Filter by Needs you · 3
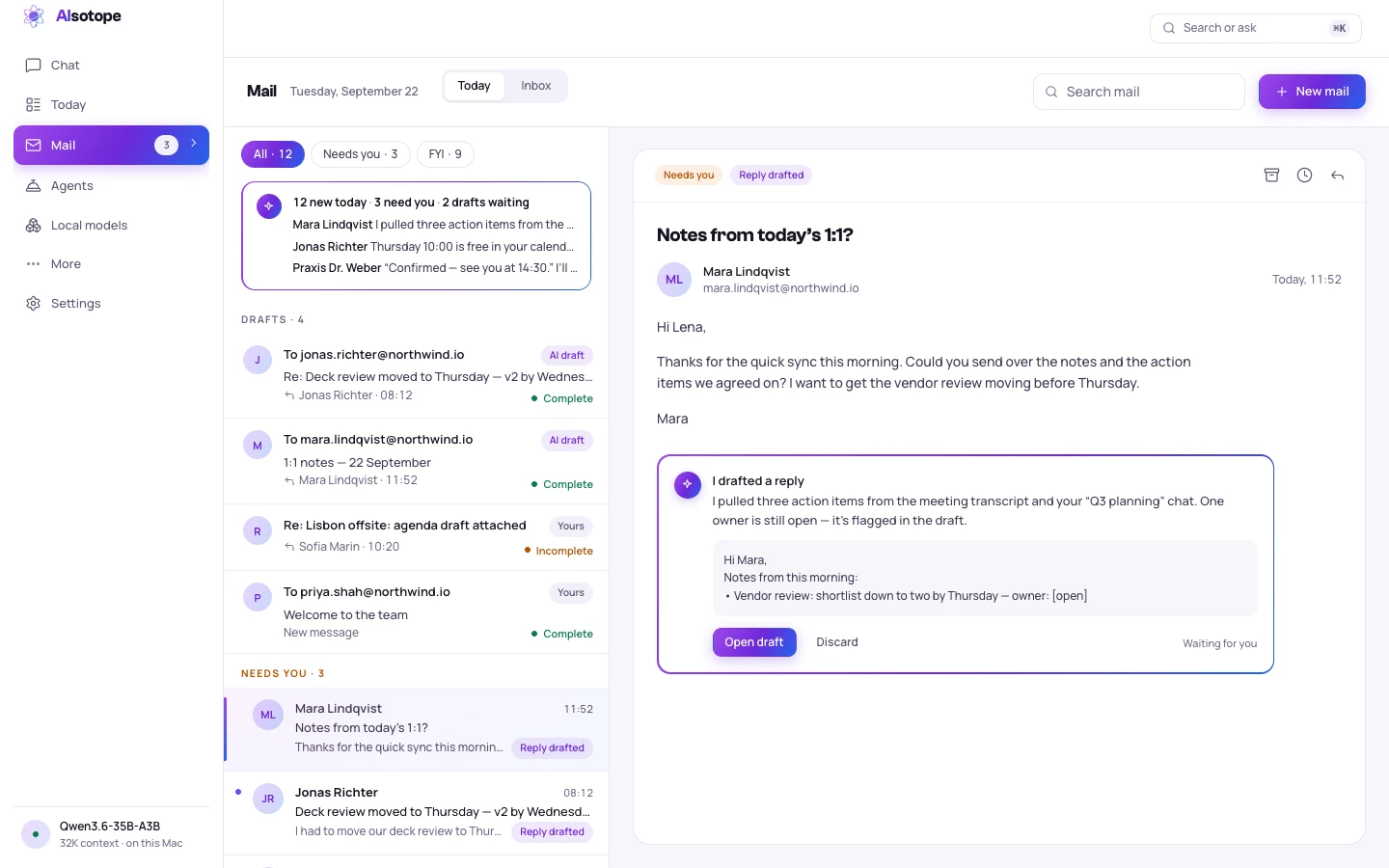Screen dimensions: 1389x868 coord(361,154)
